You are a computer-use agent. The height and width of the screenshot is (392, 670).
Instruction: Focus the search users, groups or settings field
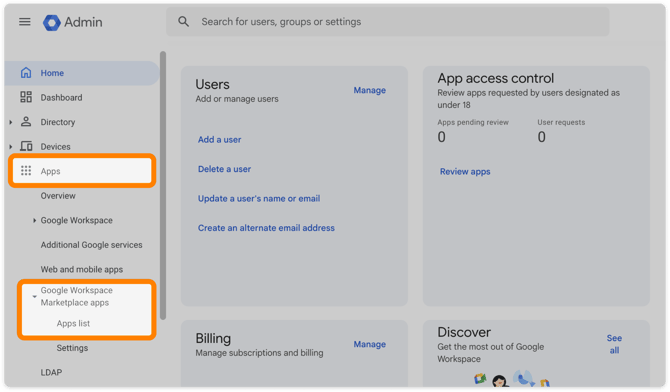(x=388, y=22)
